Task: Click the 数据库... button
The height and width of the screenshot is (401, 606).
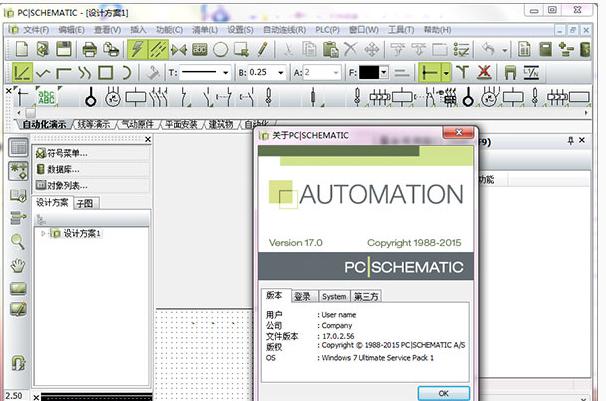Action: [x=92, y=169]
